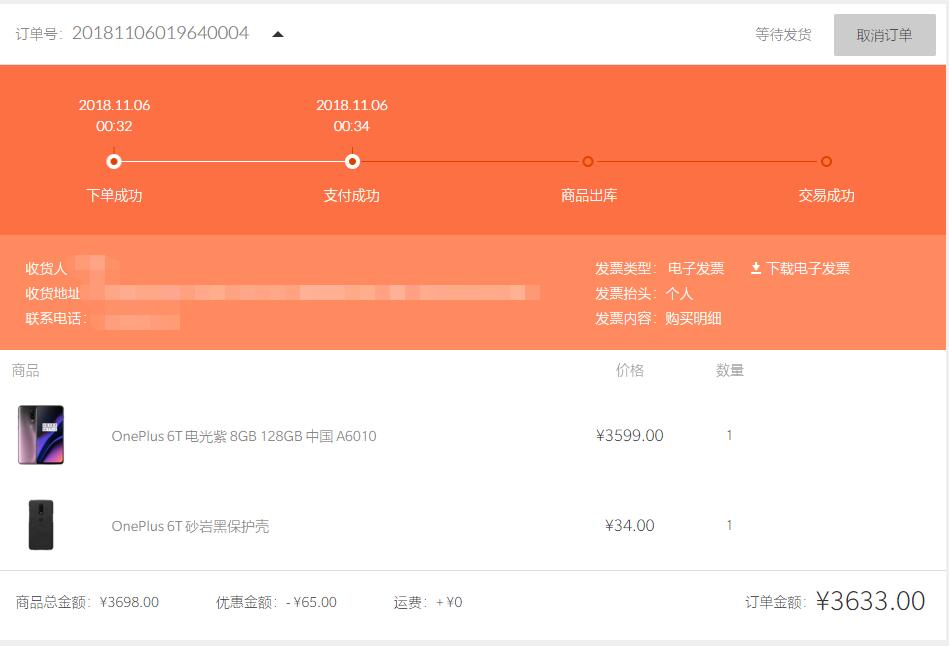This screenshot has height=646, width=949.
Task: Click the 价格 column header
Action: (x=629, y=370)
